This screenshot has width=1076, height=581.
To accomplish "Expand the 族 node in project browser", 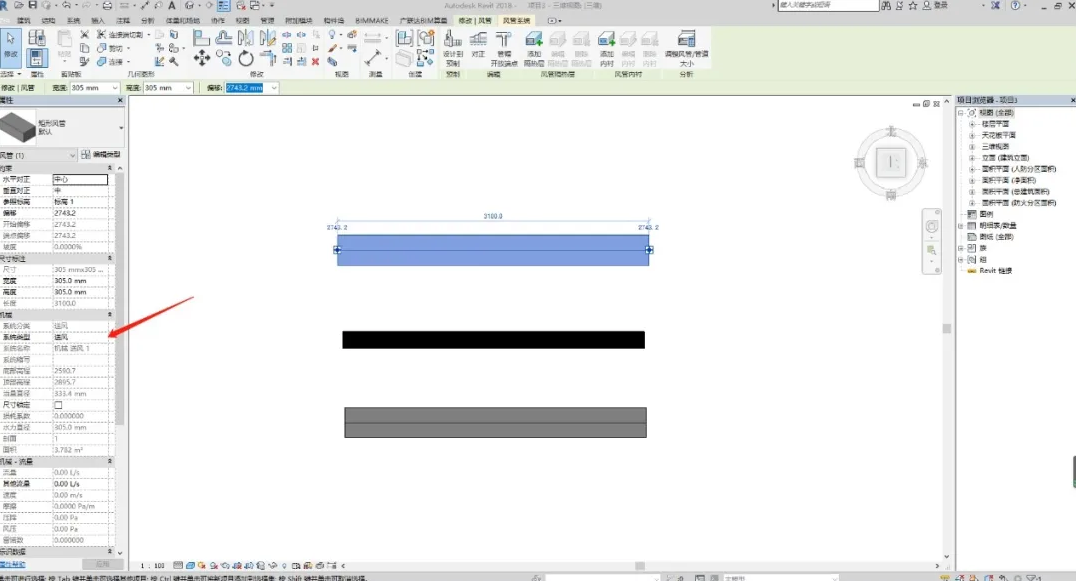I will click(961, 248).
